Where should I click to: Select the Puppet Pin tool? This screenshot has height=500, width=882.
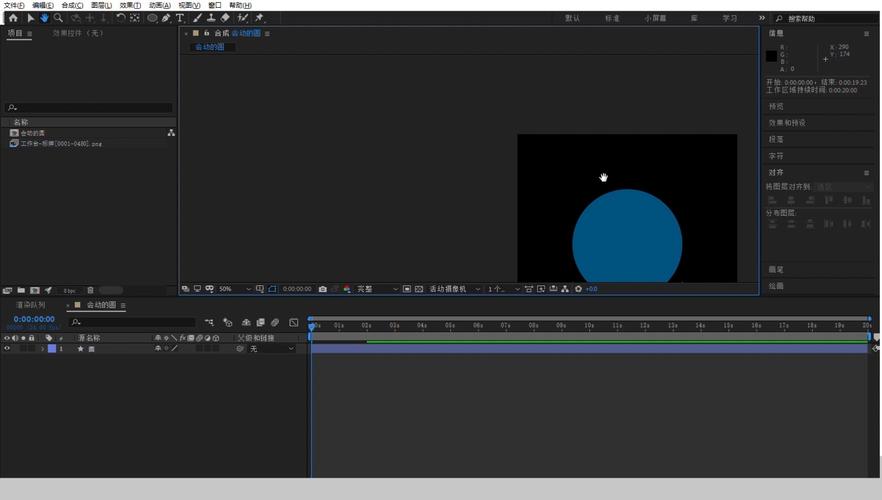259,18
